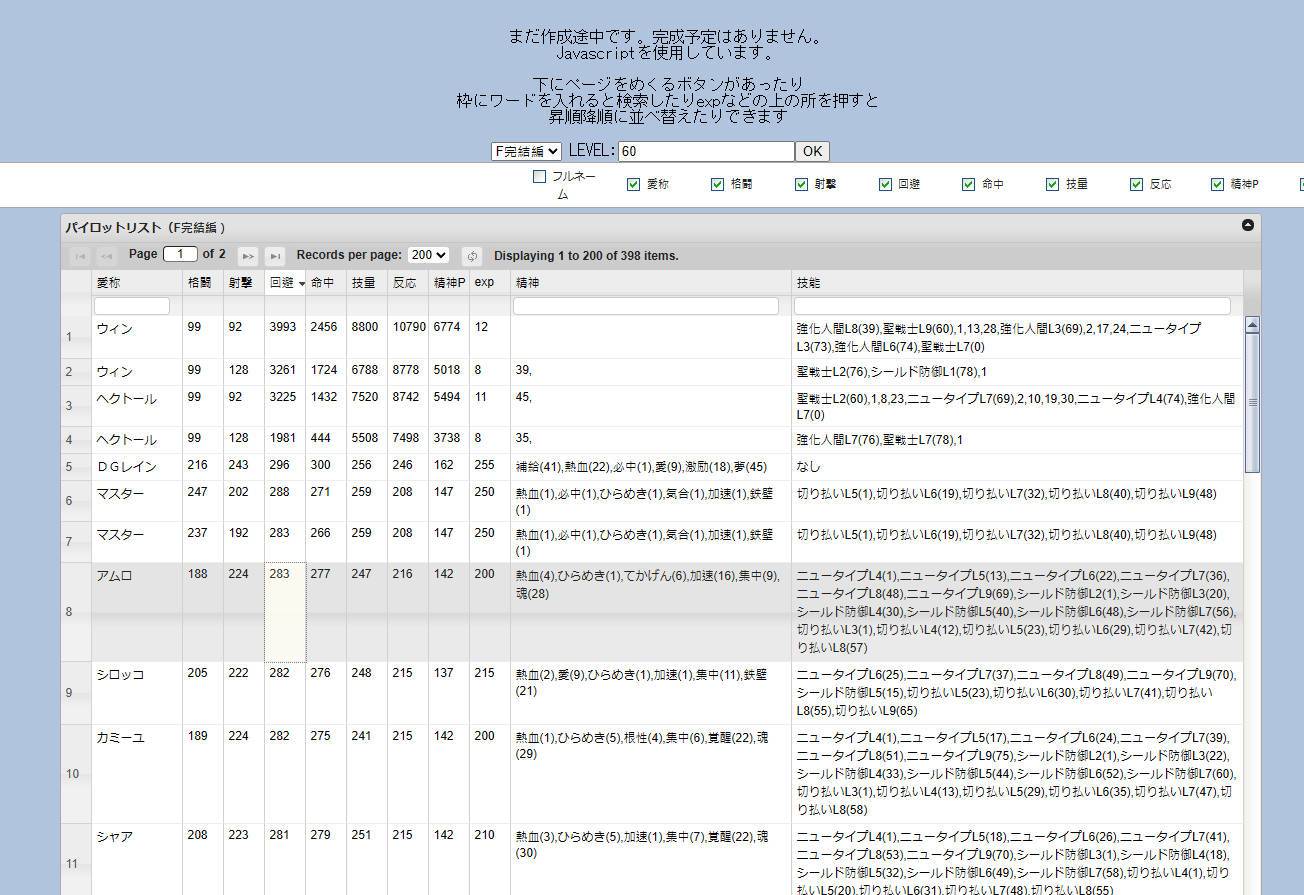Click the Displaying 1 to 200 status text
This screenshot has width=1304, height=895.
586,256
